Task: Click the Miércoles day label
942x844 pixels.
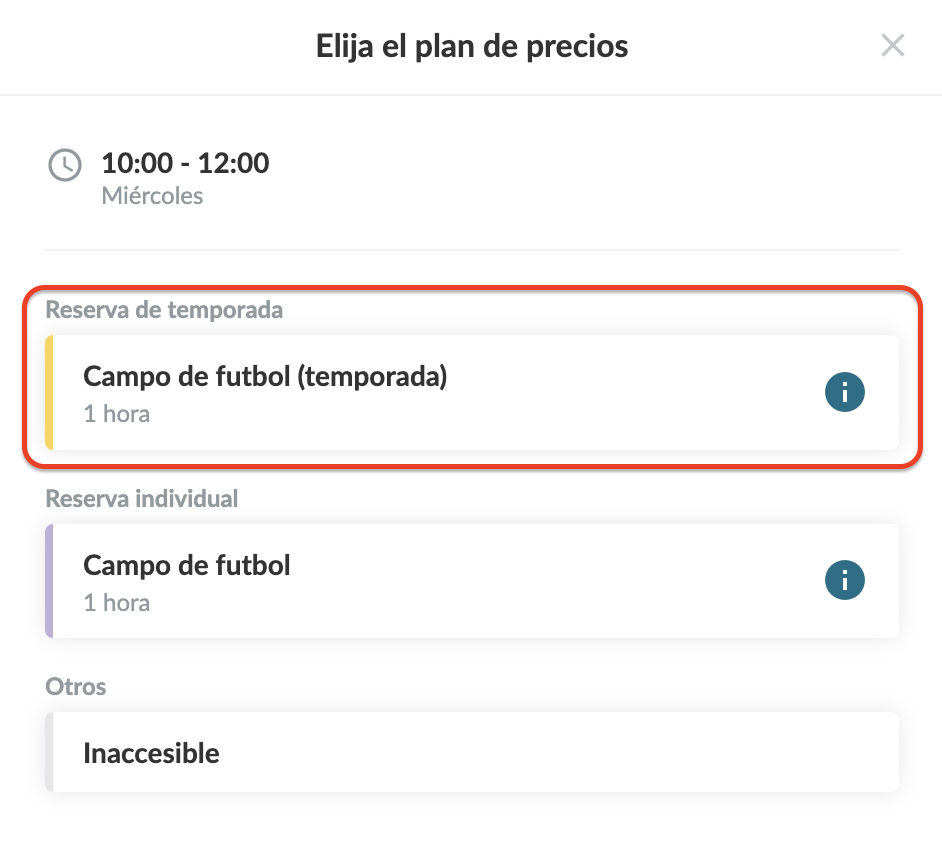Action: point(152,196)
